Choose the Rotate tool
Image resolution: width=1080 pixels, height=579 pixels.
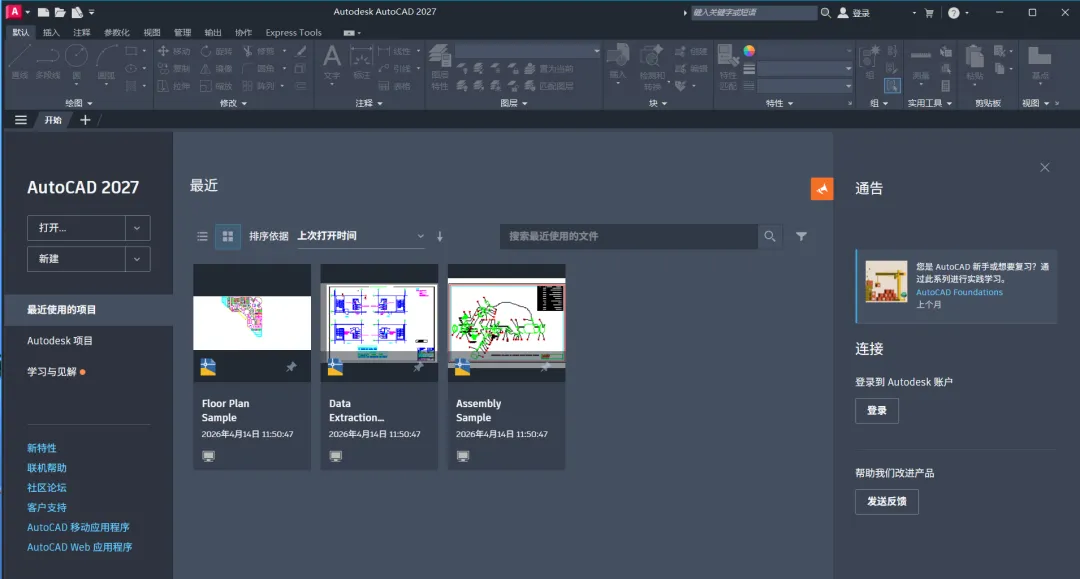[x=216, y=51]
